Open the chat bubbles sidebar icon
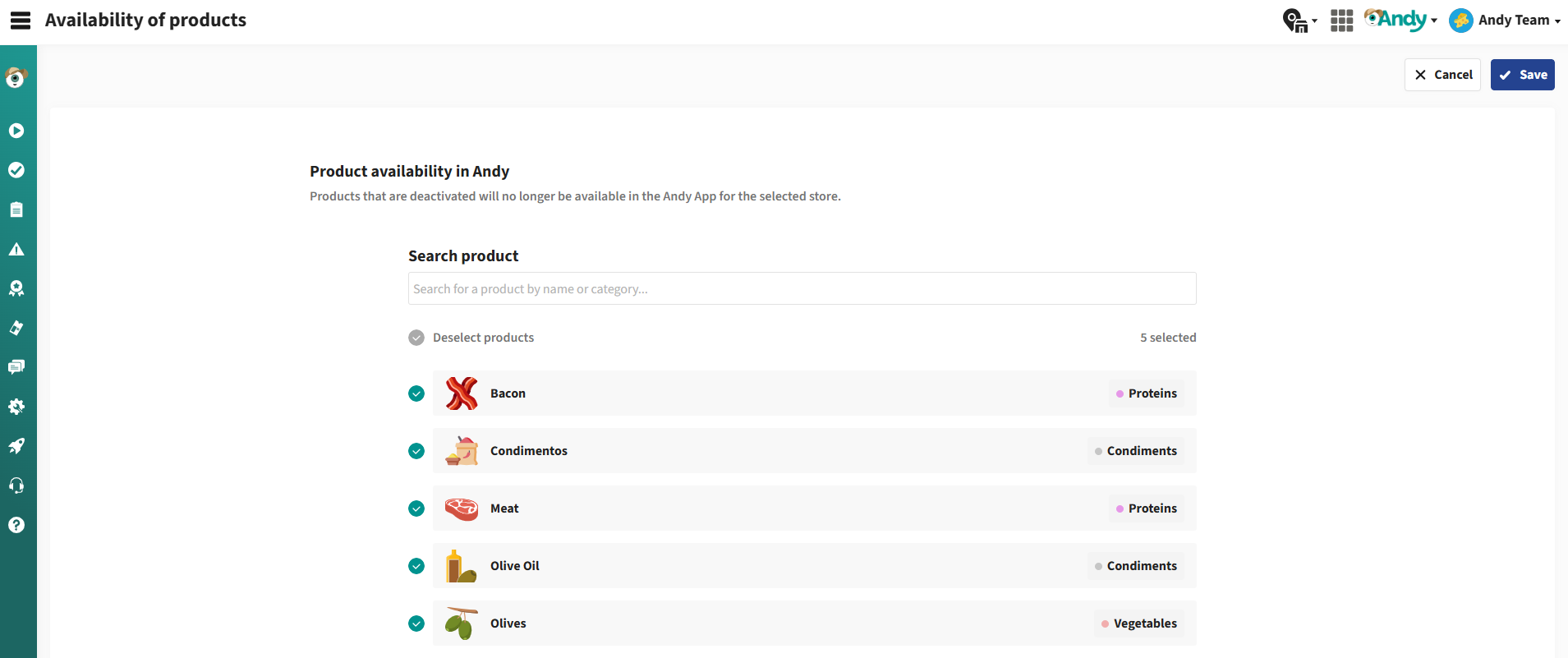The width and height of the screenshot is (1568, 658). [x=16, y=367]
